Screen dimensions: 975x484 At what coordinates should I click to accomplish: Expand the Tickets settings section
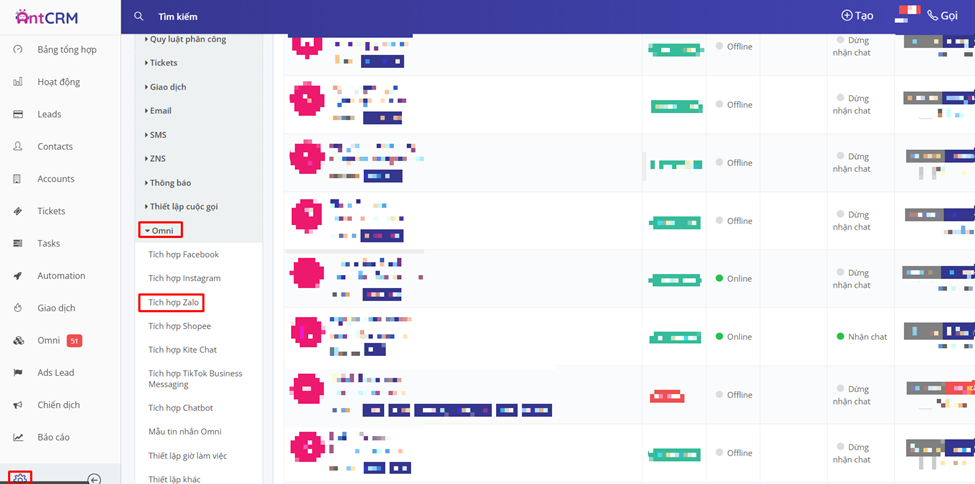(x=163, y=63)
